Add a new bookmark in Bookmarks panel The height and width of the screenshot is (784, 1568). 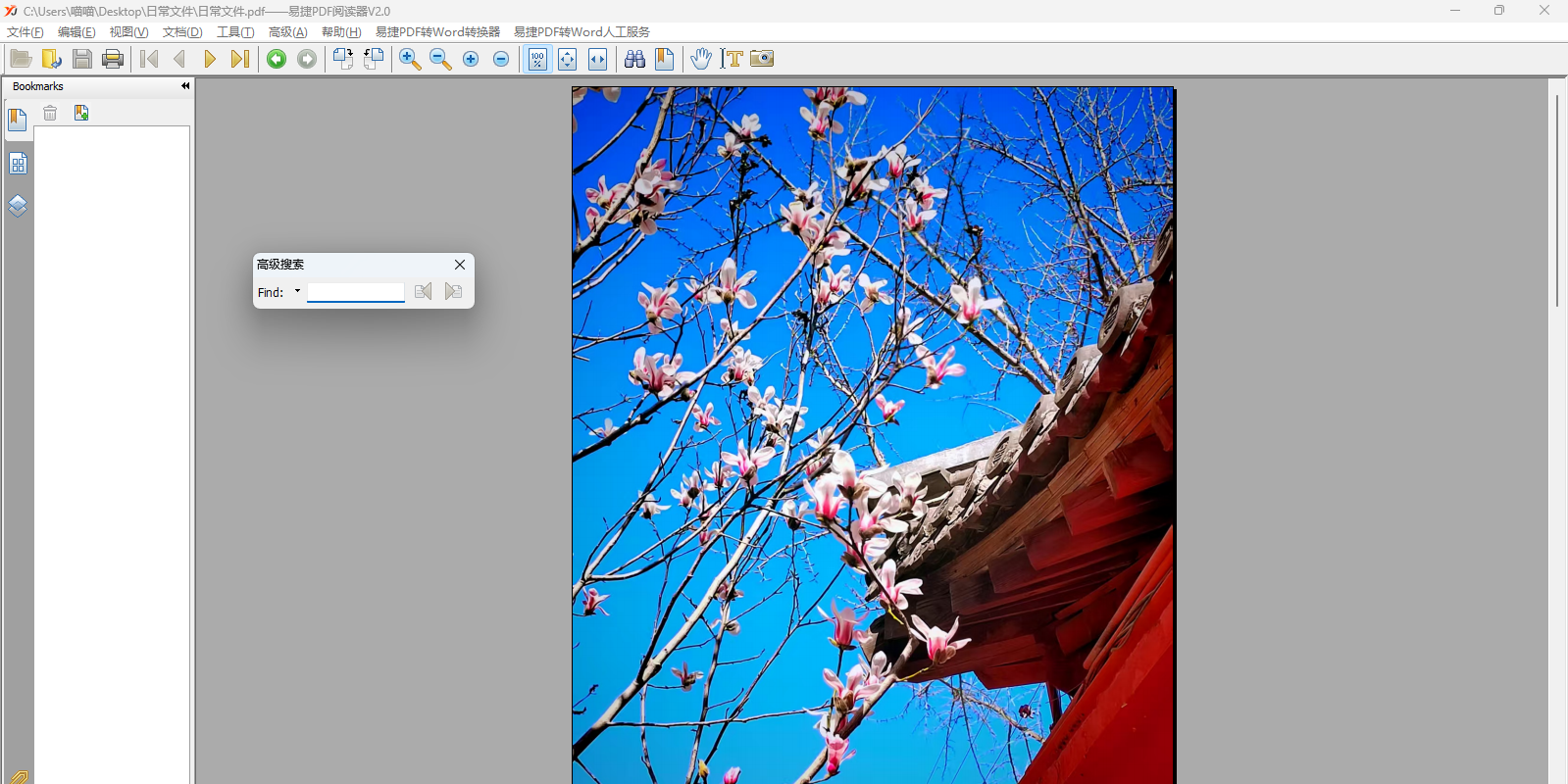pos(81,113)
